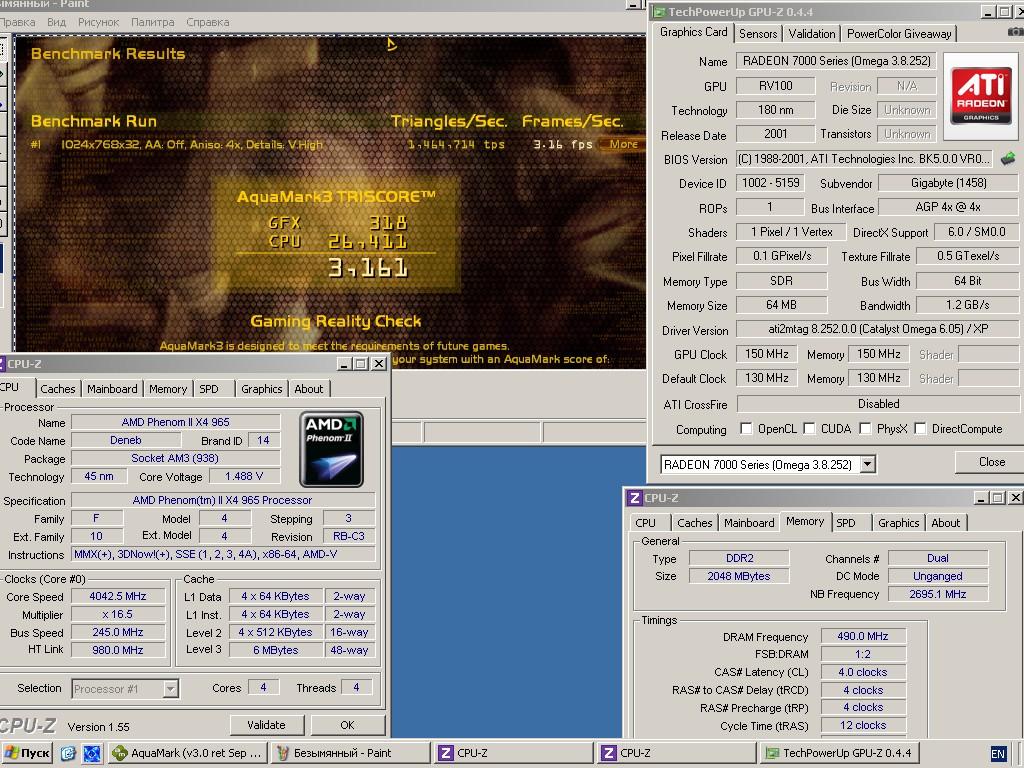
Task: Enable the OpenCL checkbox
Action: click(x=746, y=428)
